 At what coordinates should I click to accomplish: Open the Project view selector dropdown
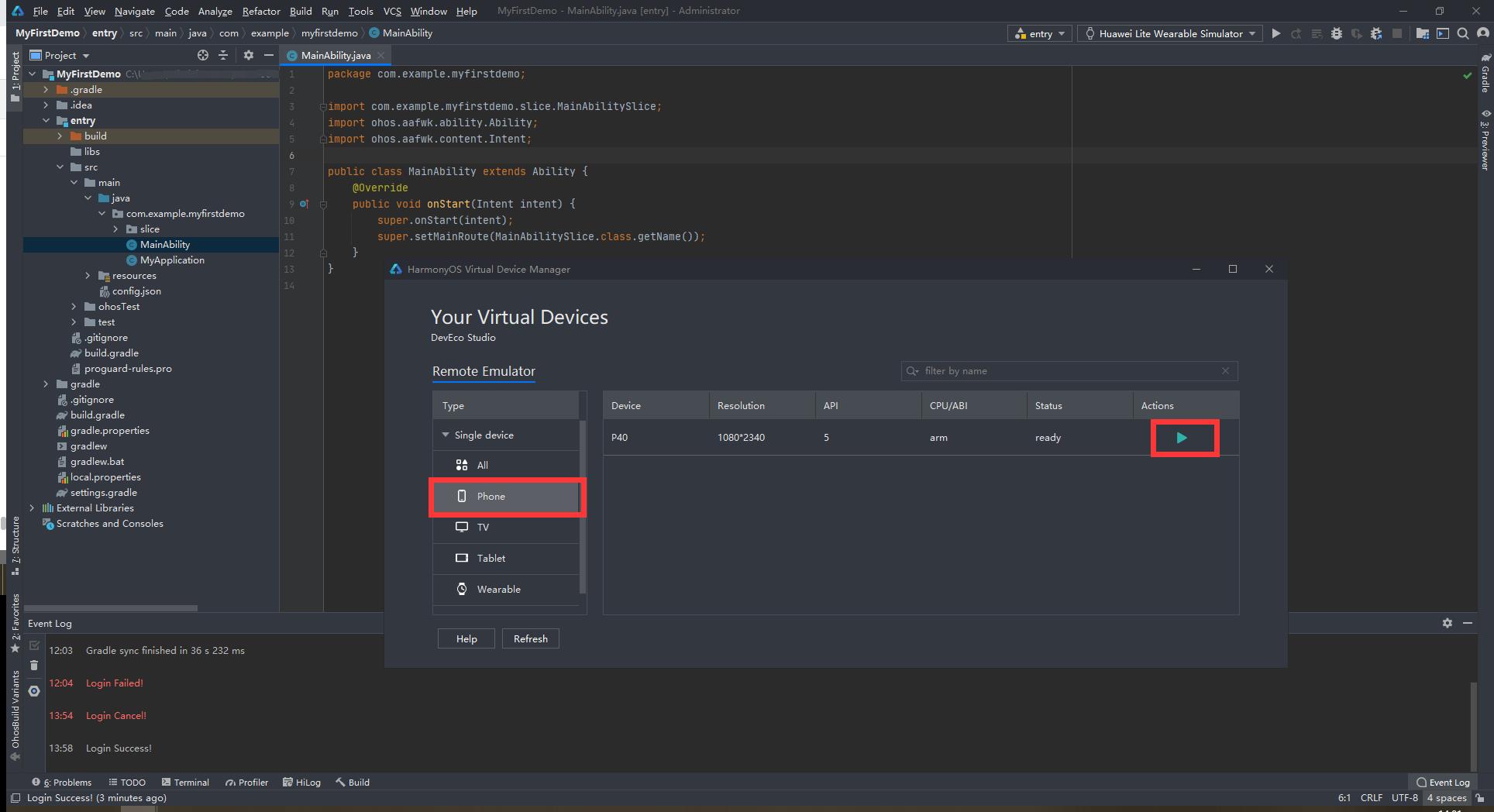[x=60, y=55]
